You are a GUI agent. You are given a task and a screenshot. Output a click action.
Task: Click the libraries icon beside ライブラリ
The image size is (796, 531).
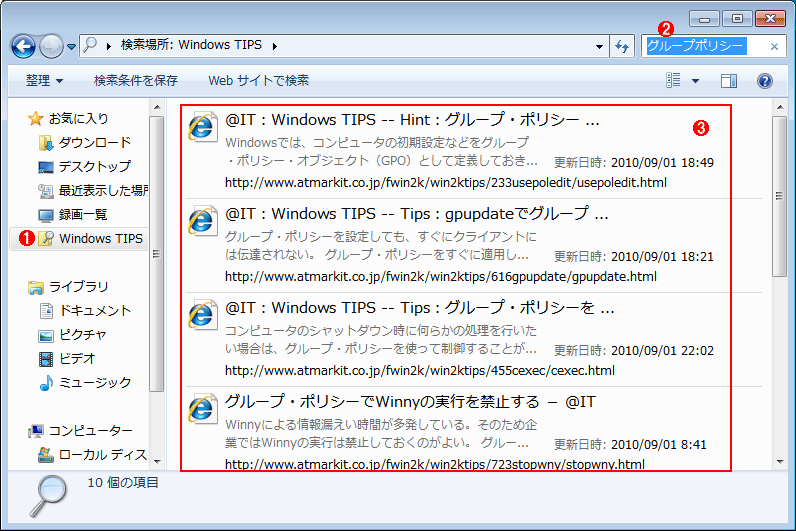point(36,287)
